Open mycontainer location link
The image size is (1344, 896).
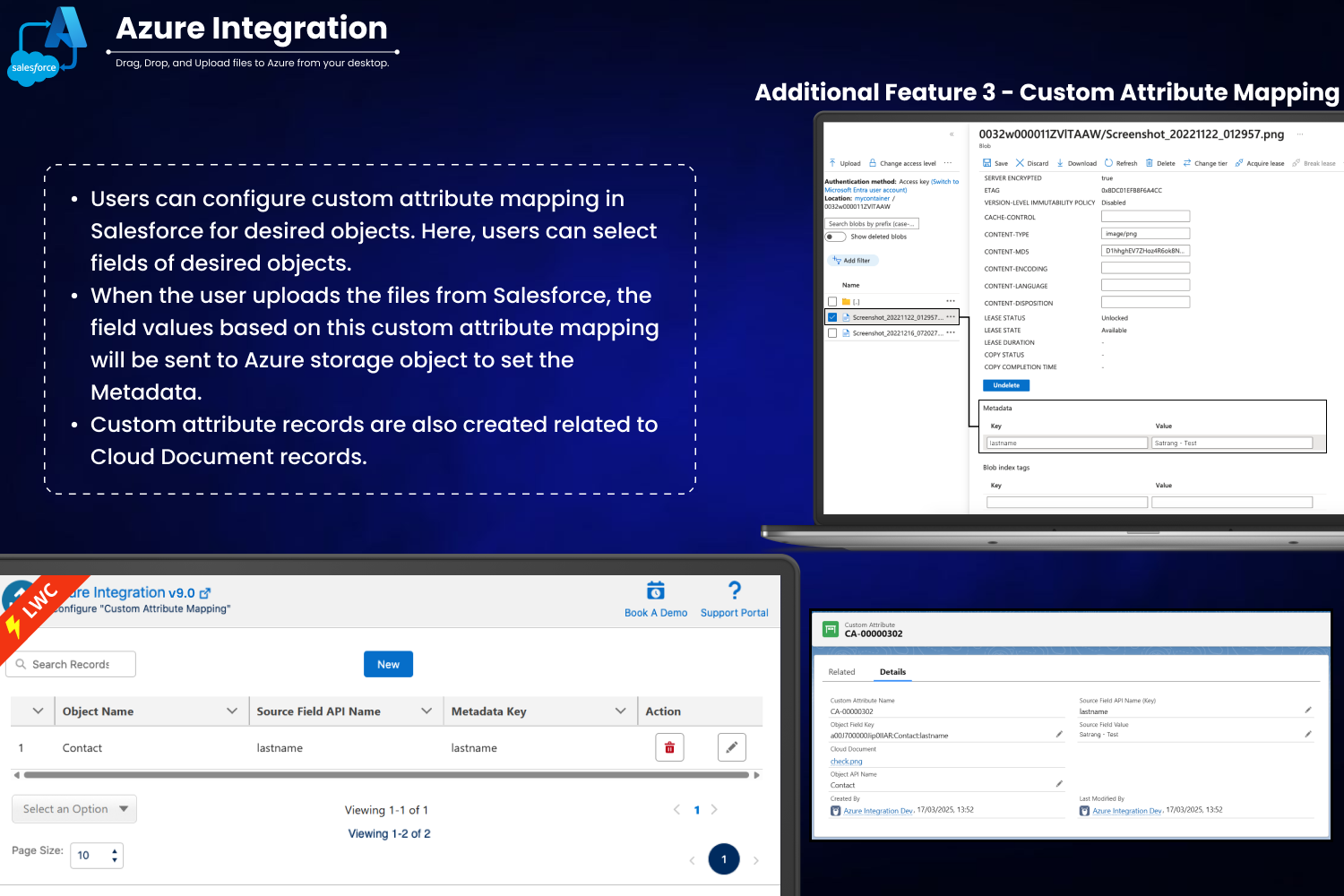click(872, 199)
